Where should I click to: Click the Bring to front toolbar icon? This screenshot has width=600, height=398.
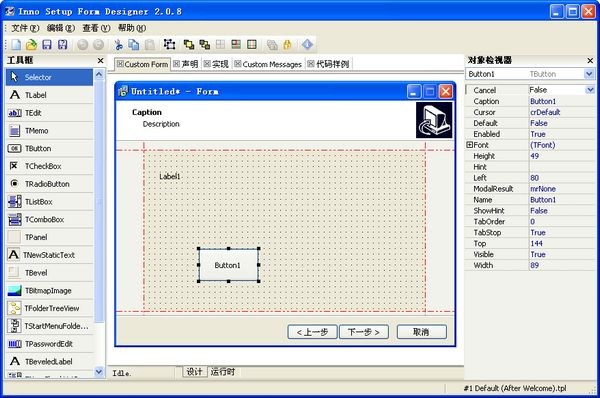click(x=189, y=45)
